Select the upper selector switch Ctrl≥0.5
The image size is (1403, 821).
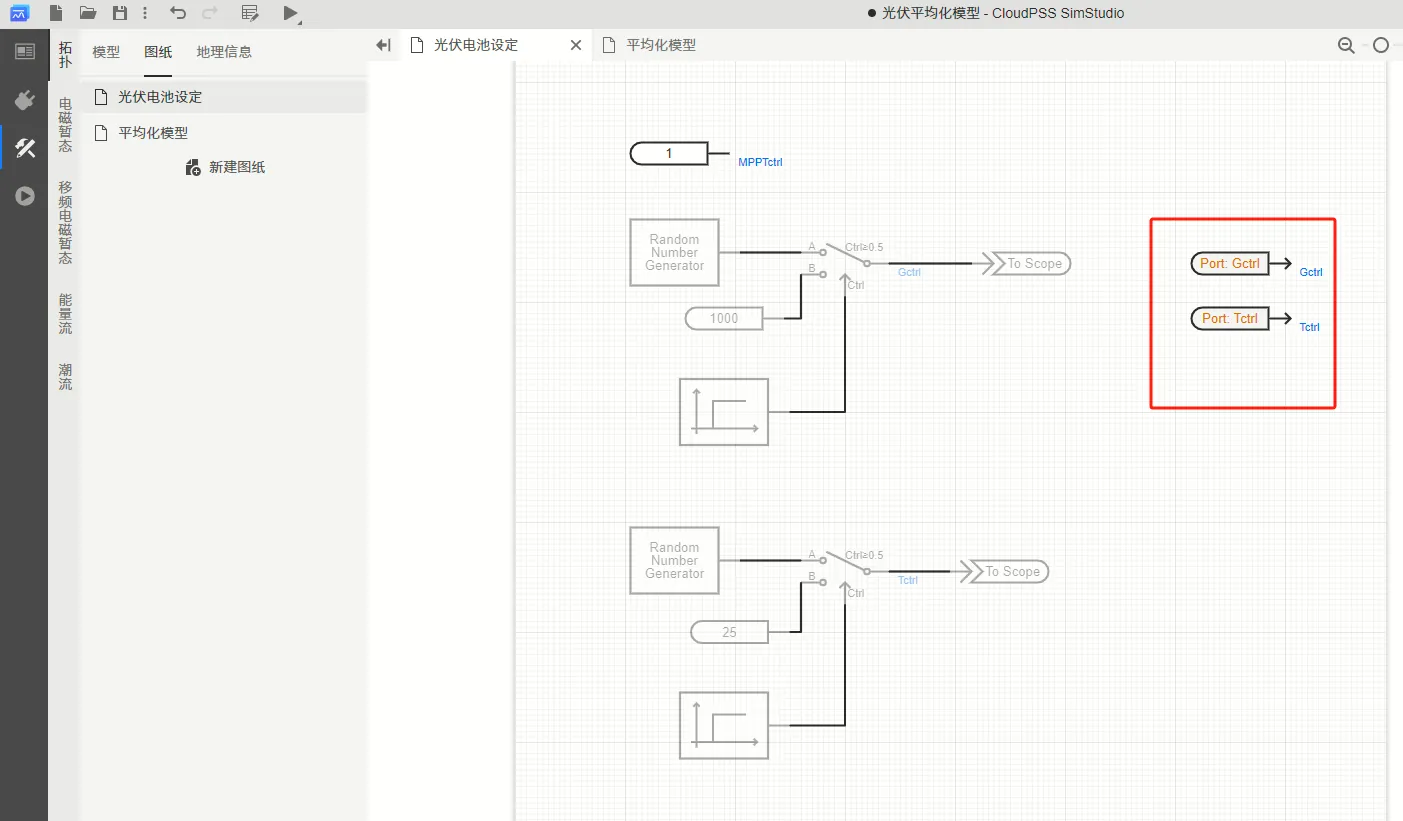tap(847, 263)
